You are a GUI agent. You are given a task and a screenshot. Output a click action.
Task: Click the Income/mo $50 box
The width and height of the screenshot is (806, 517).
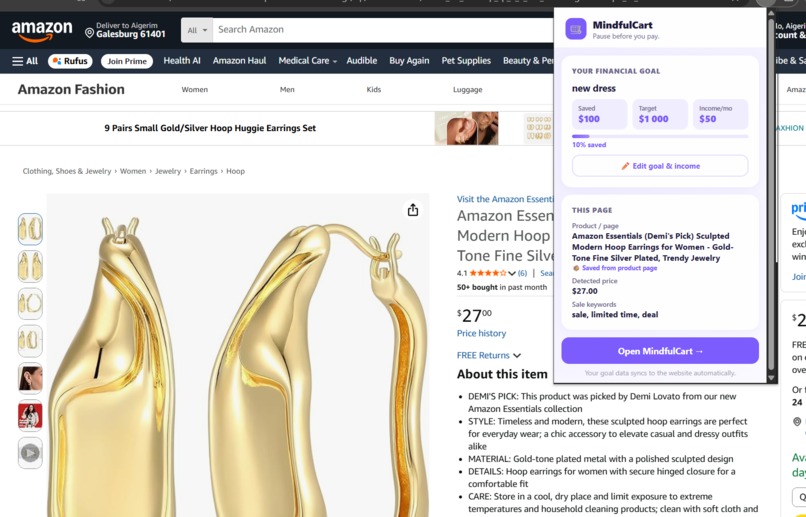pos(721,114)
